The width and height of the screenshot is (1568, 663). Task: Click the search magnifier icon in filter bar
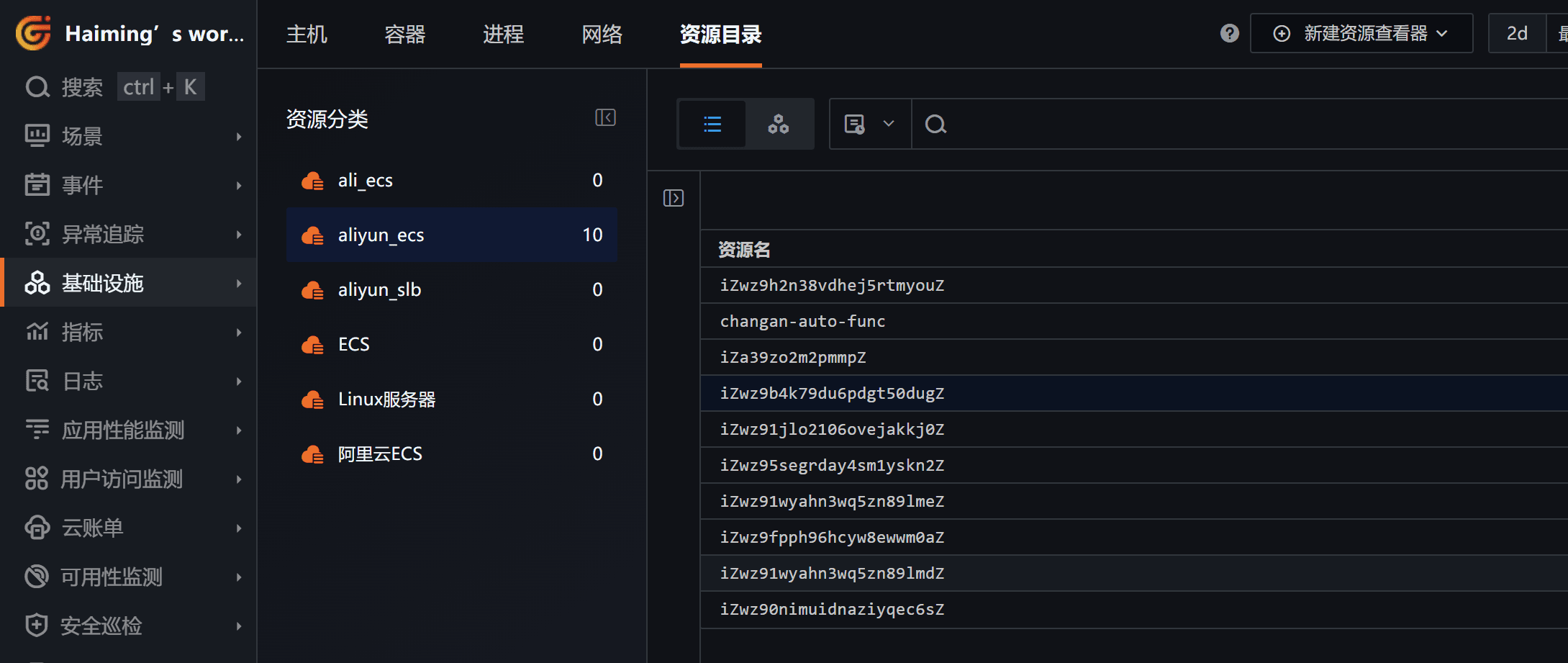(935, 125)
